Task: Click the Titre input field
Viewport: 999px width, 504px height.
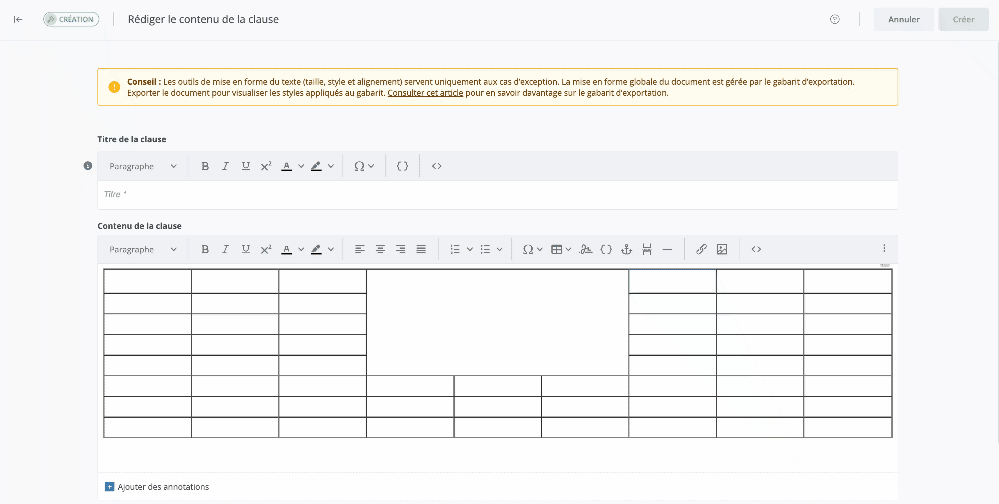Action: 497,194
